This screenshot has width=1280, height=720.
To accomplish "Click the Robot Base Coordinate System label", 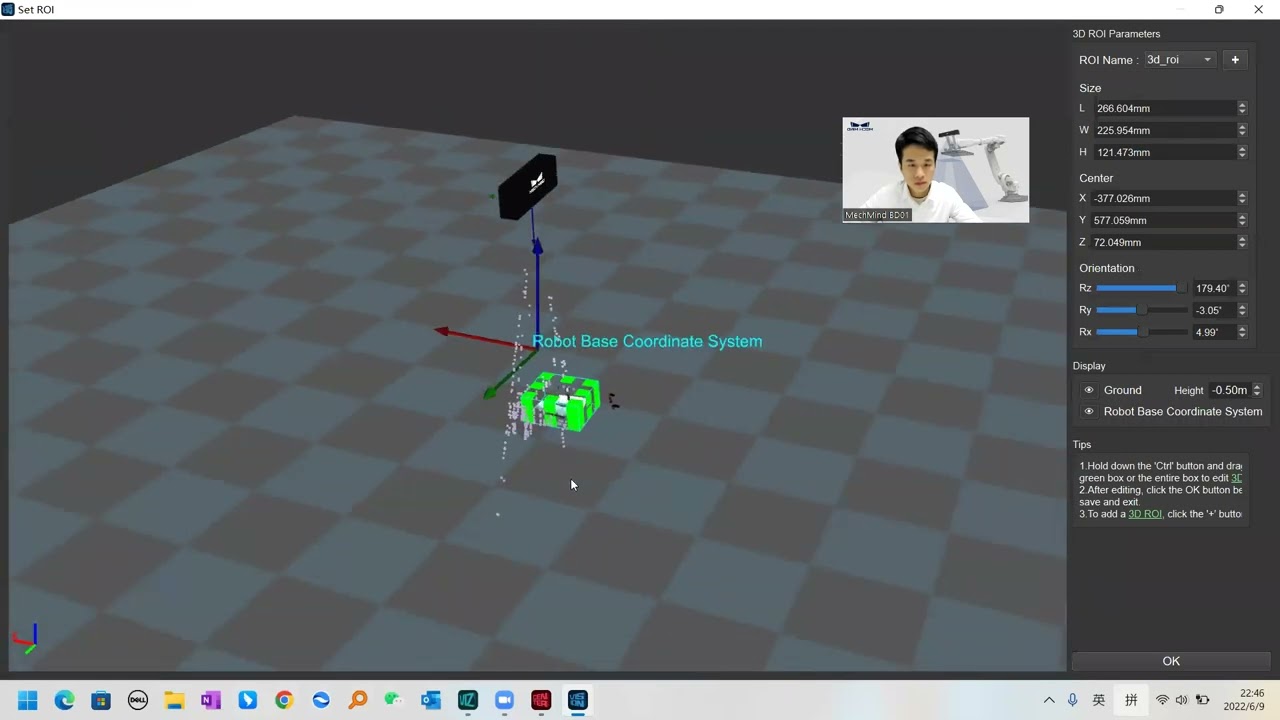I will pos(647,341).
